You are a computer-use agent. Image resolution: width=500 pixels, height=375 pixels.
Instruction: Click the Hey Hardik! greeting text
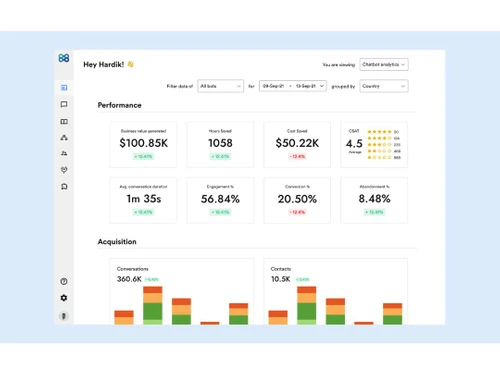pyautogui.click(x=104, y=64)
